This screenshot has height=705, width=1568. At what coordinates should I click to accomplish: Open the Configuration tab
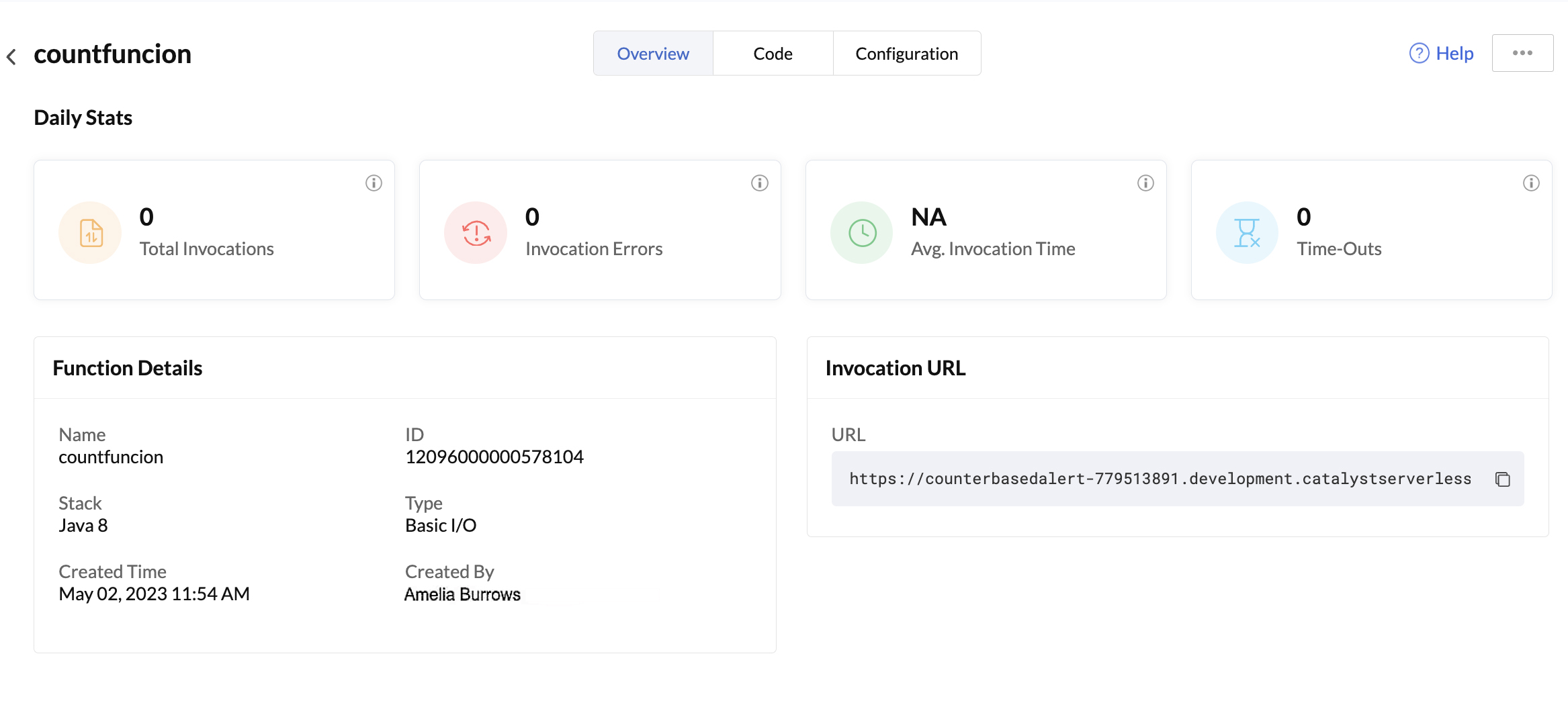(906, 54)
